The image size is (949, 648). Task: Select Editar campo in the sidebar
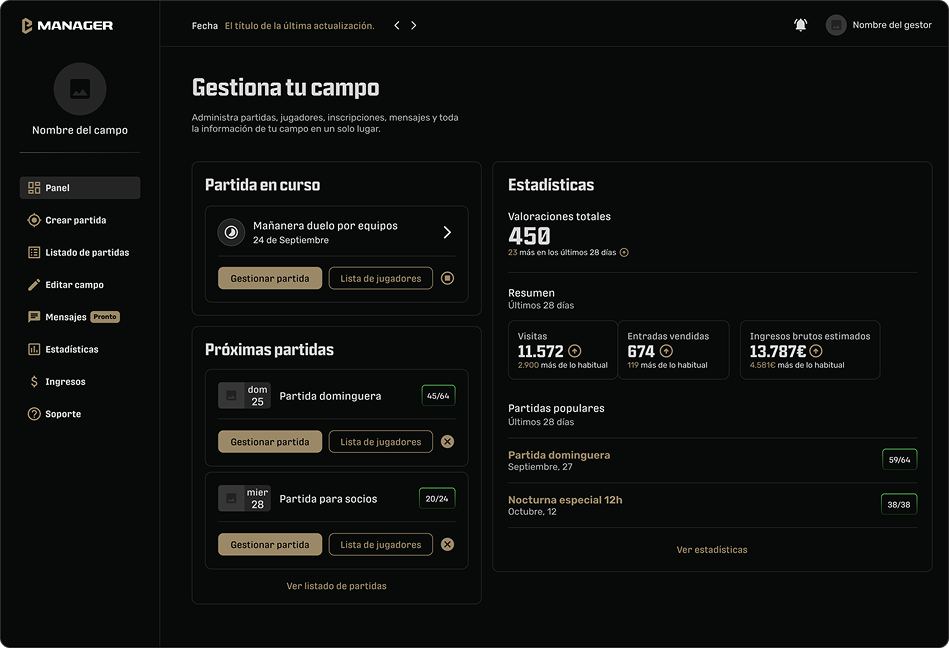[x=74, y=285]
